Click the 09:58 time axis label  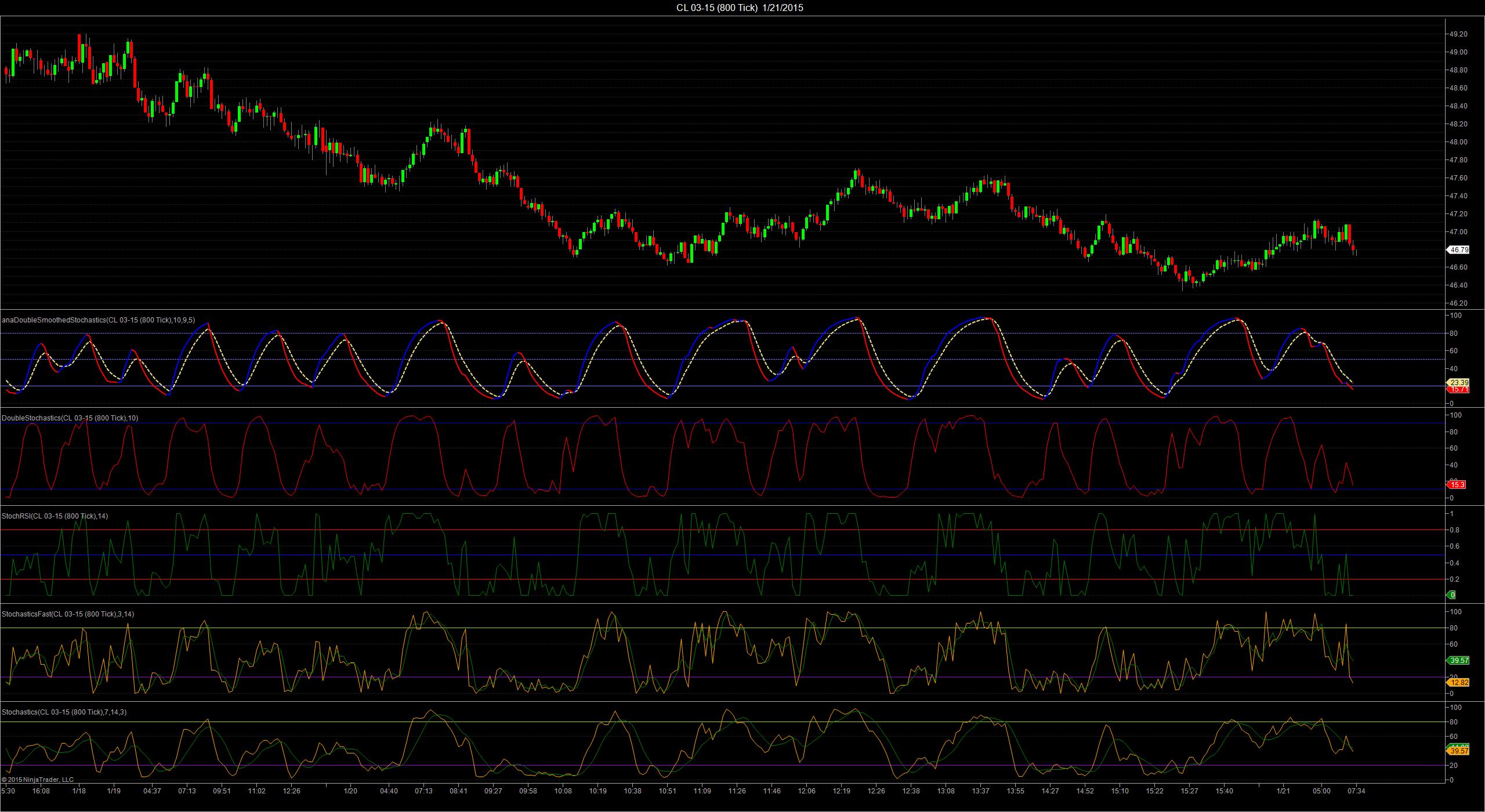coord(528,791)
